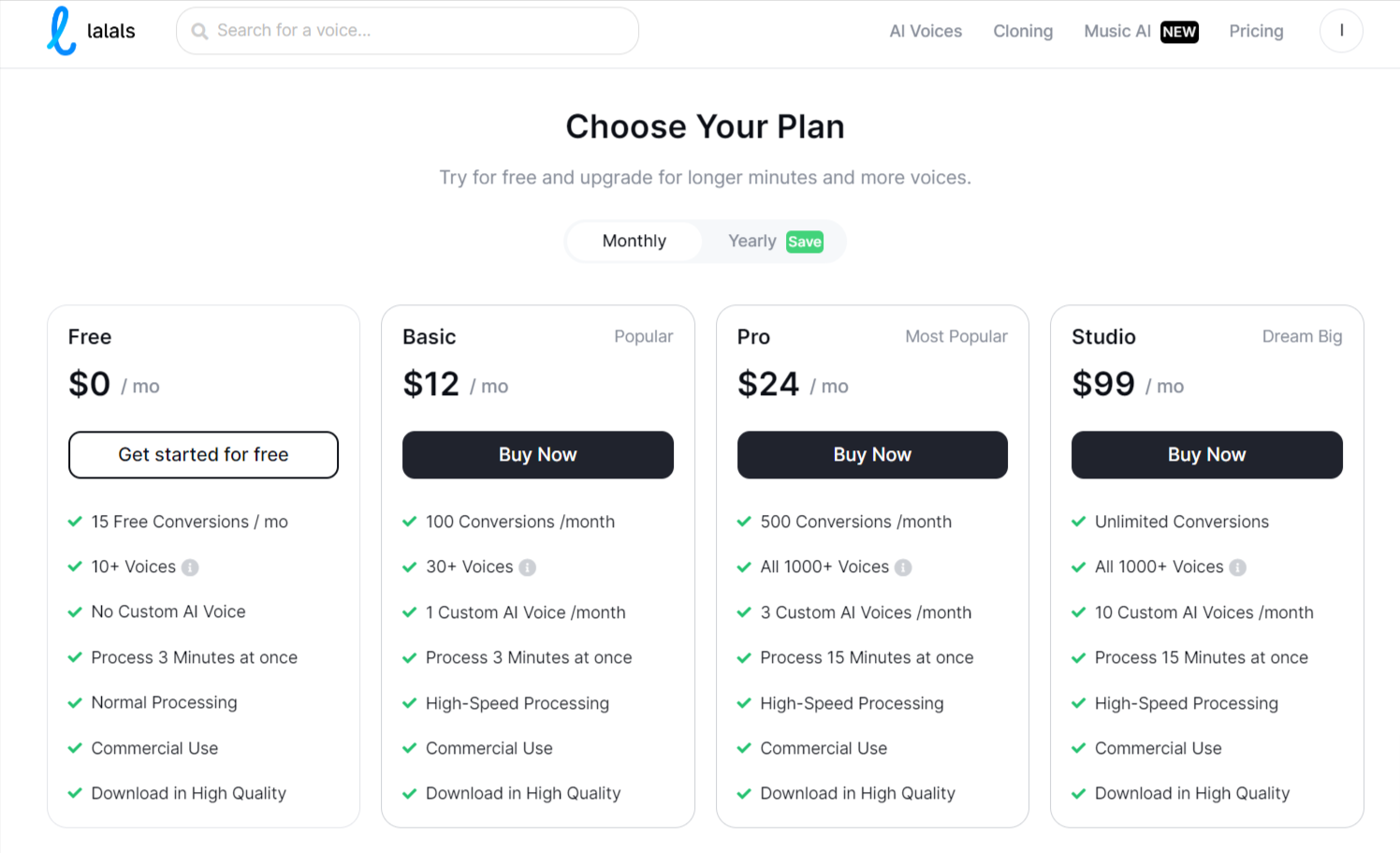
Task: Buy the Pro plan now
Action: [x=871, y=455]
